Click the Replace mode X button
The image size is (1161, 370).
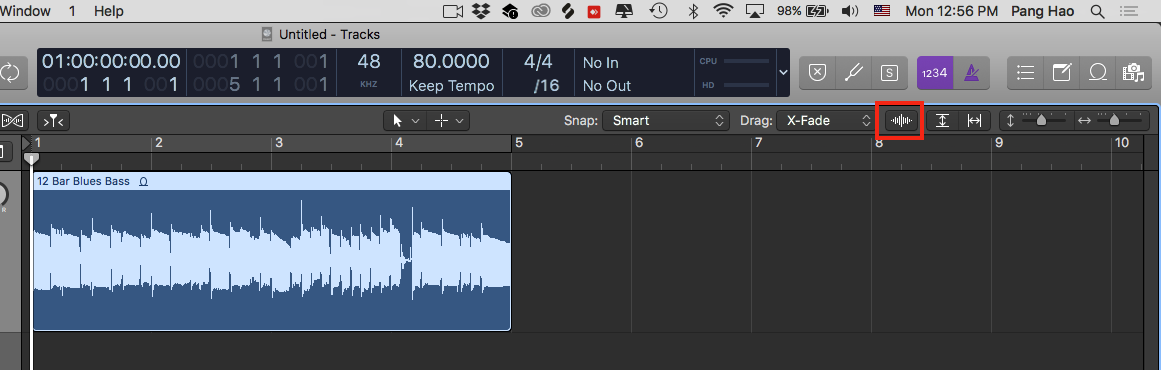point(817,73)
